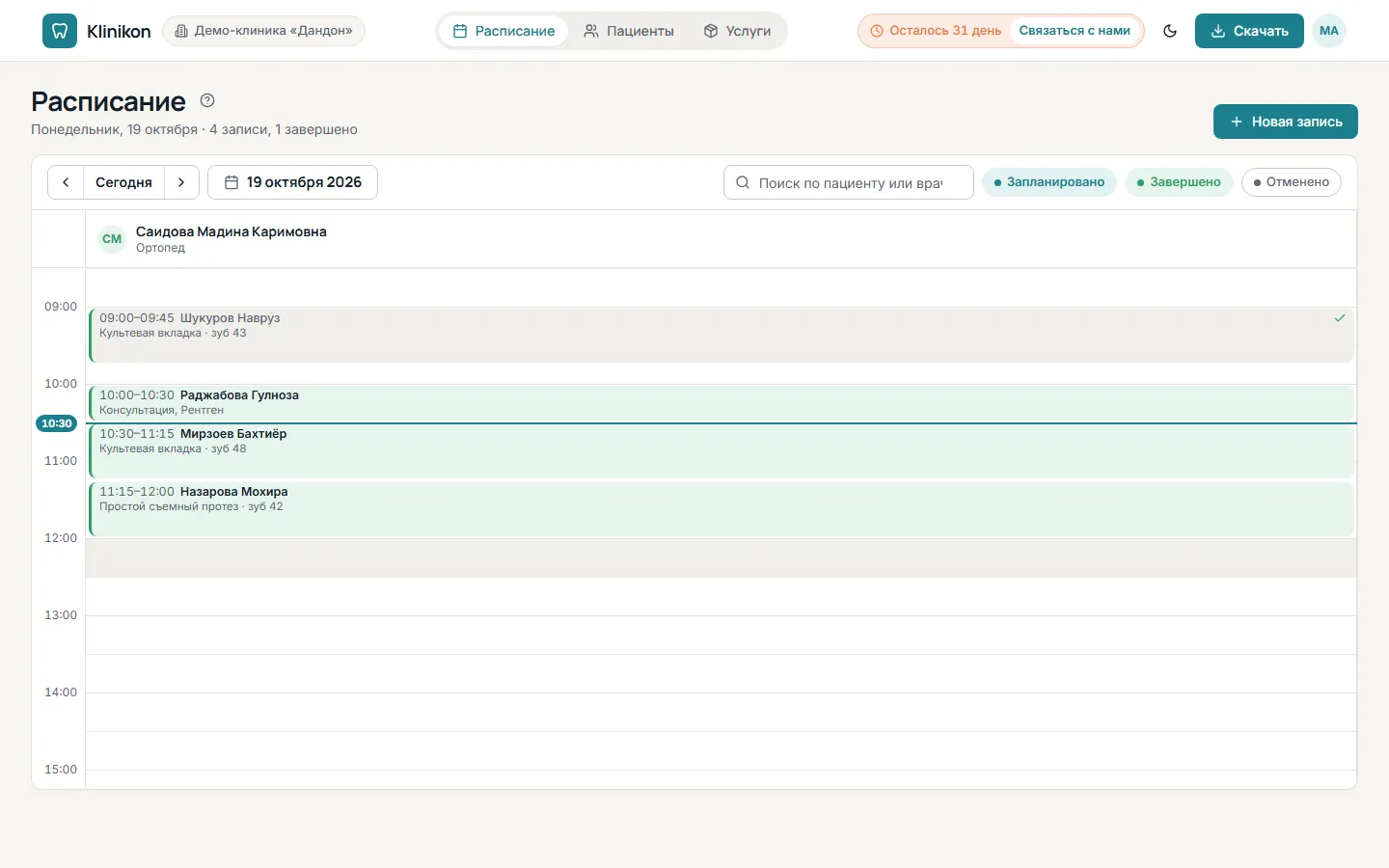Click doctor name Саидова Мадина Каримовна
This screenshot has height=868, width=1389.
pos(231,231)
